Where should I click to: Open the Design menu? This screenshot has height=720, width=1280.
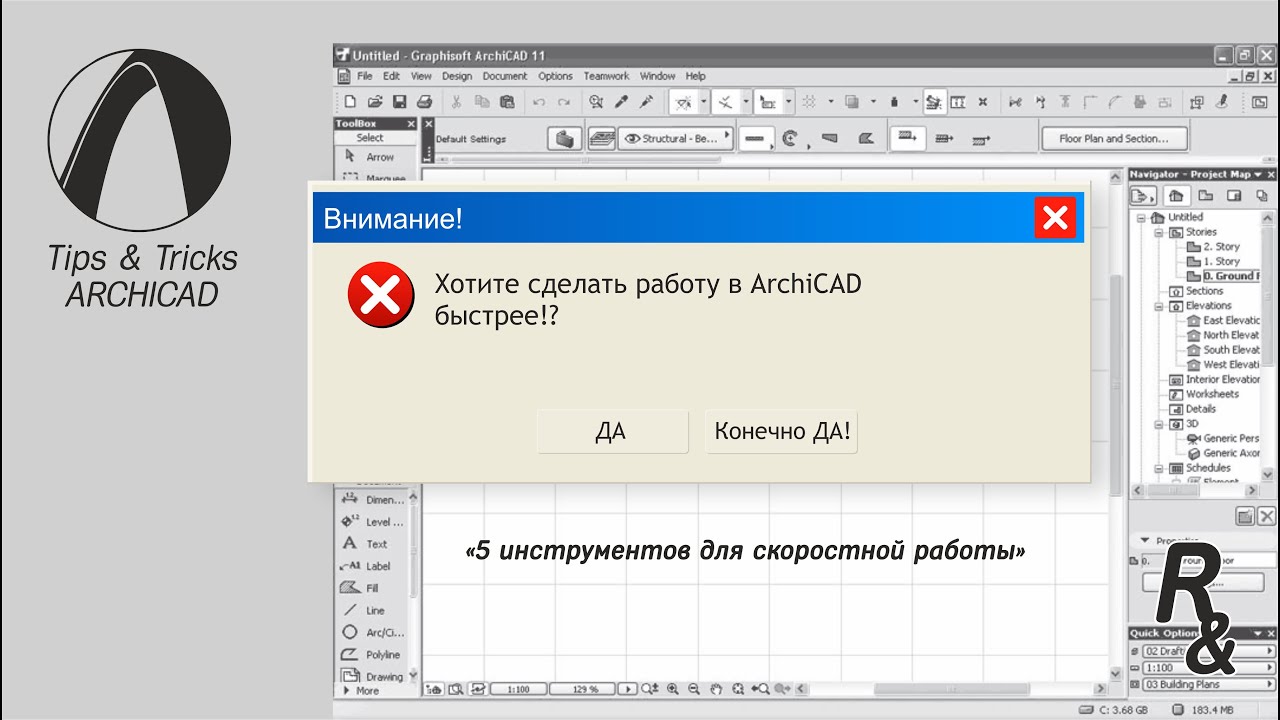click(457, 76)
